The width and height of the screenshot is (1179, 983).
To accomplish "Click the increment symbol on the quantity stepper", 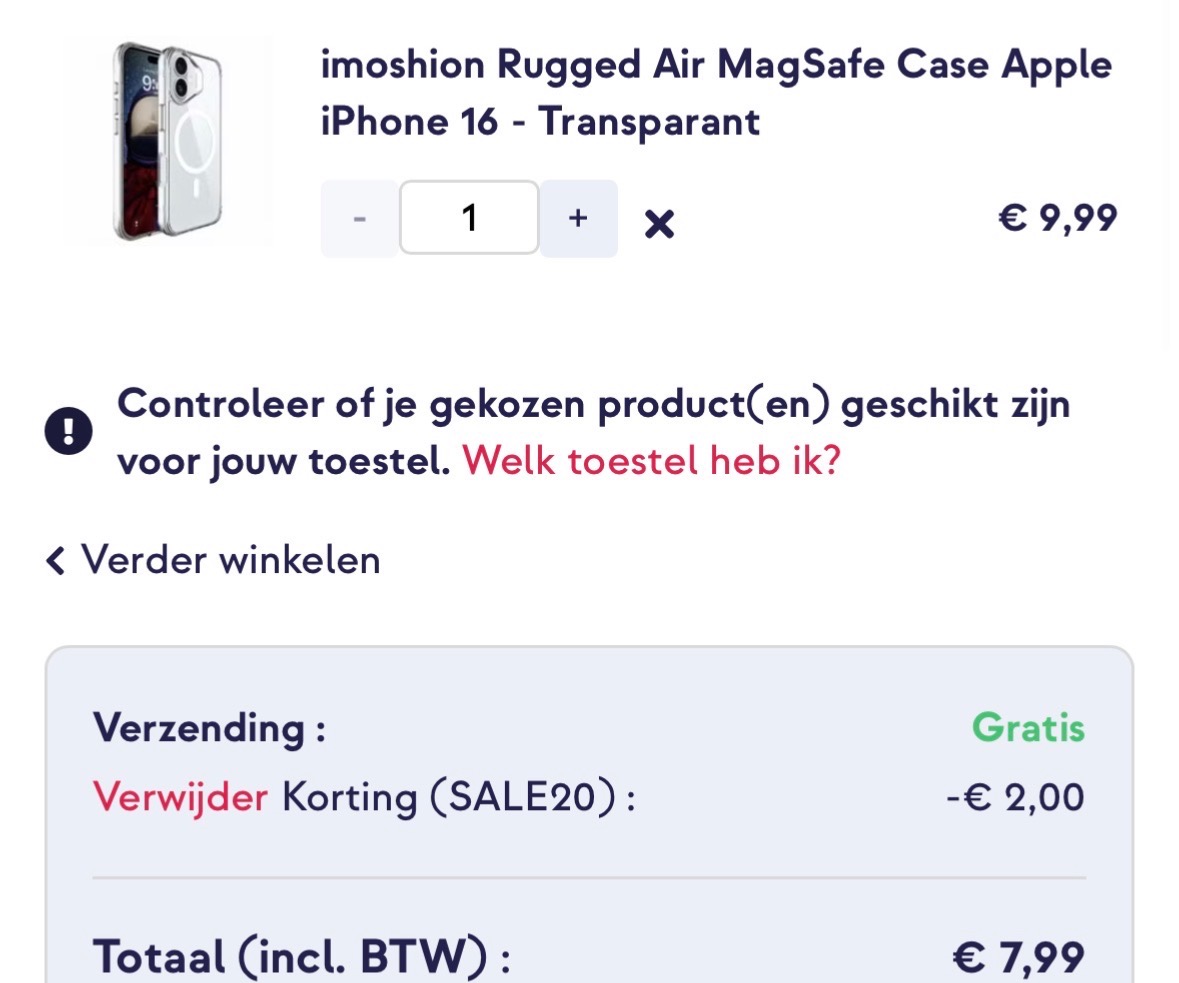I will tap(577, 218).
